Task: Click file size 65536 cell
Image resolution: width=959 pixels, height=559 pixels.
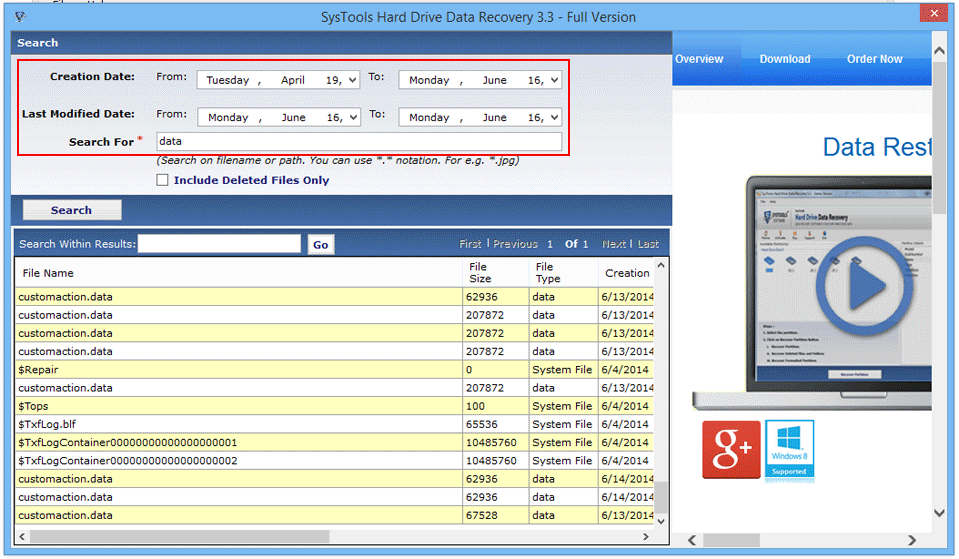Action: (x=496, y=424)
